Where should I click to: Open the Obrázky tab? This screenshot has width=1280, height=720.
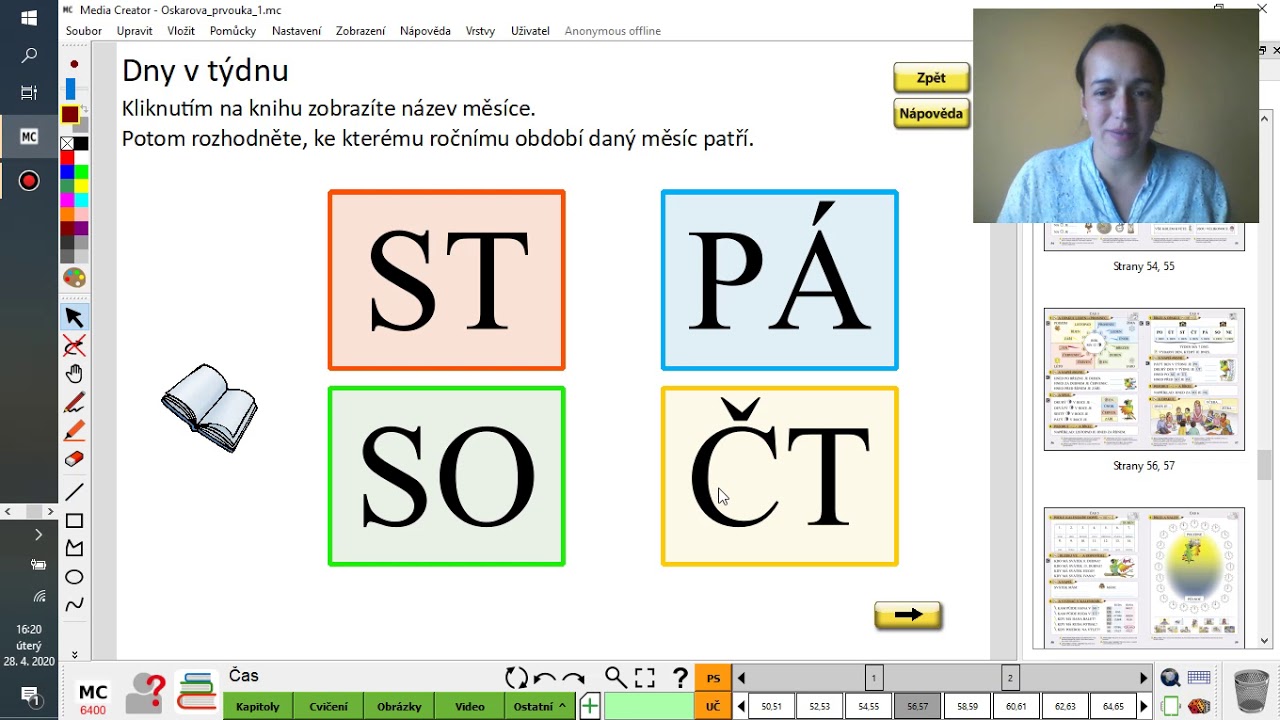(399, 706)
